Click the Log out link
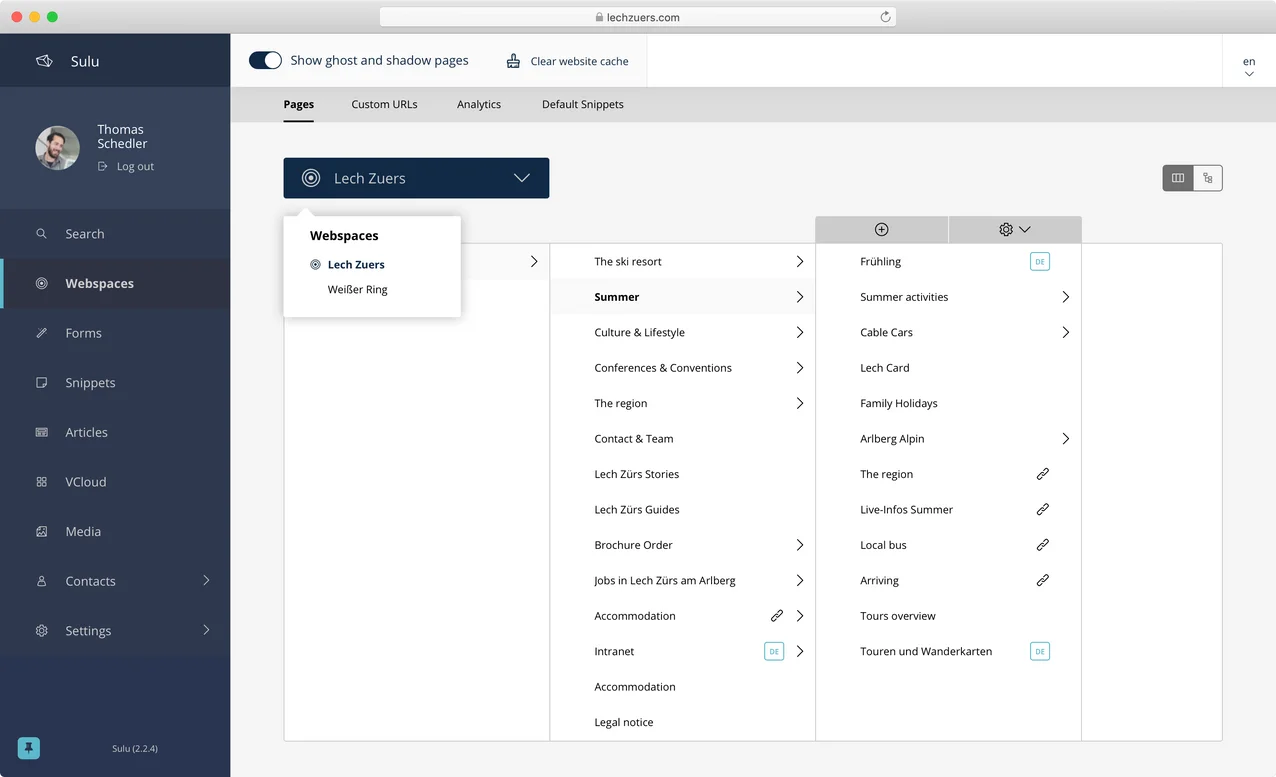The height and width of the screenshot is (777, 1276). pyautogui.click(x=134, y=167)
